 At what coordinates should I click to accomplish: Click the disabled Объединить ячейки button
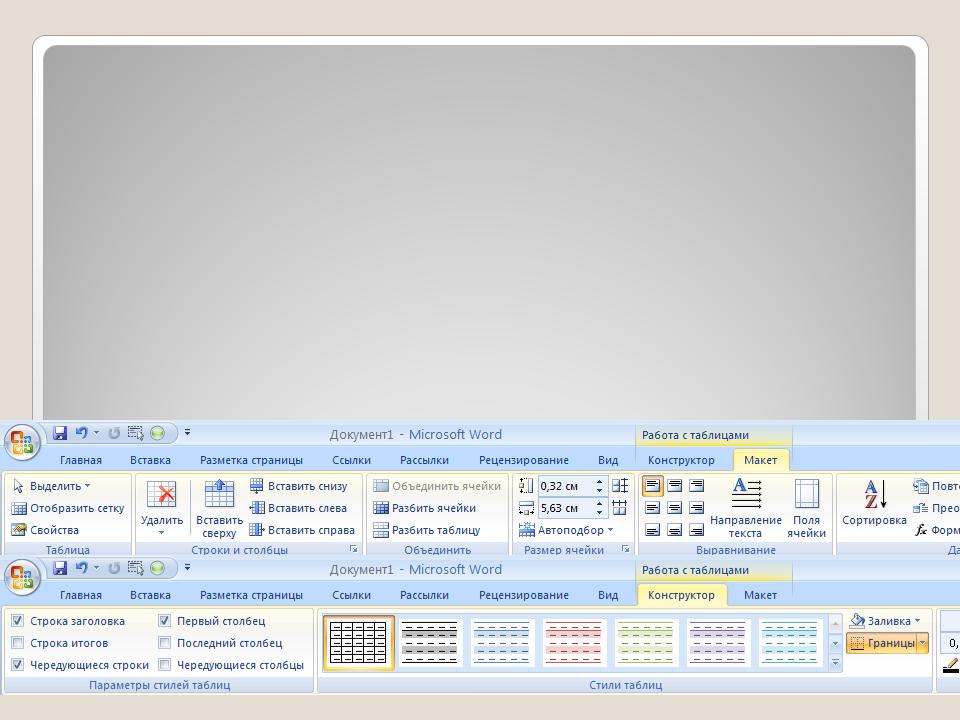437,486
